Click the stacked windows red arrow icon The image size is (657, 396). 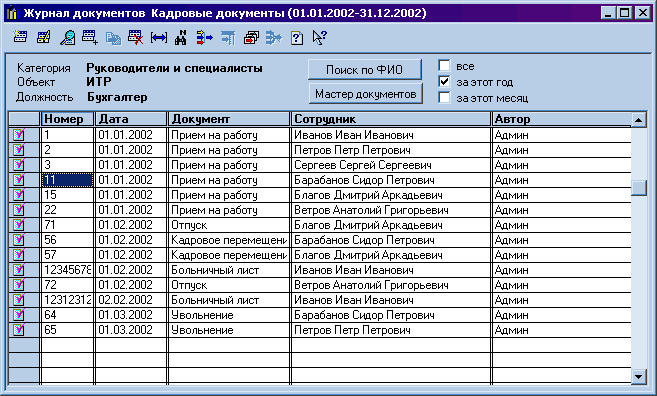(x=251, y=38)
